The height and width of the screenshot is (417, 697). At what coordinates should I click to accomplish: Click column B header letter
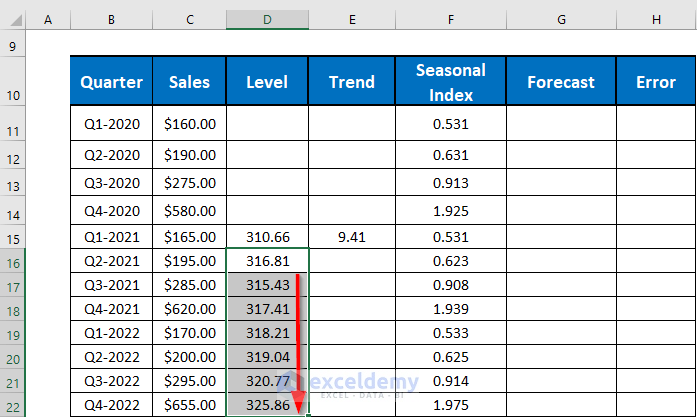coord(111,21)
